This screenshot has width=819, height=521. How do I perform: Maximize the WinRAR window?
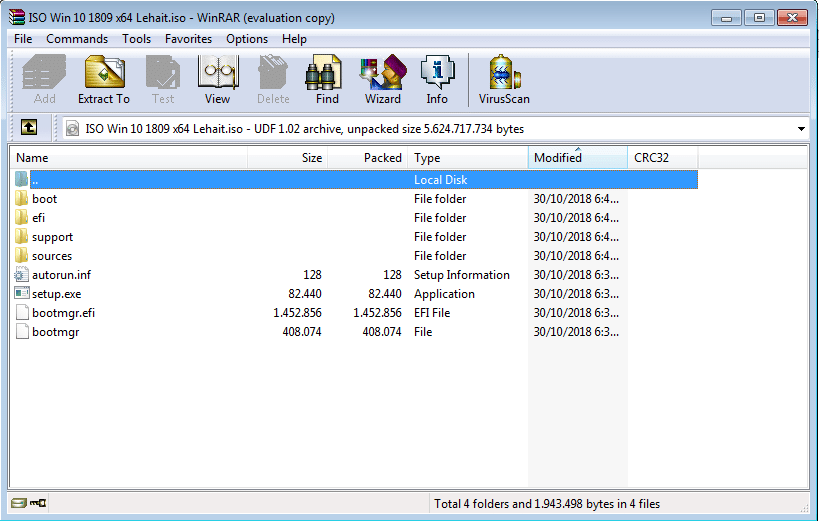pyautogui.click(x=759, y=18)
